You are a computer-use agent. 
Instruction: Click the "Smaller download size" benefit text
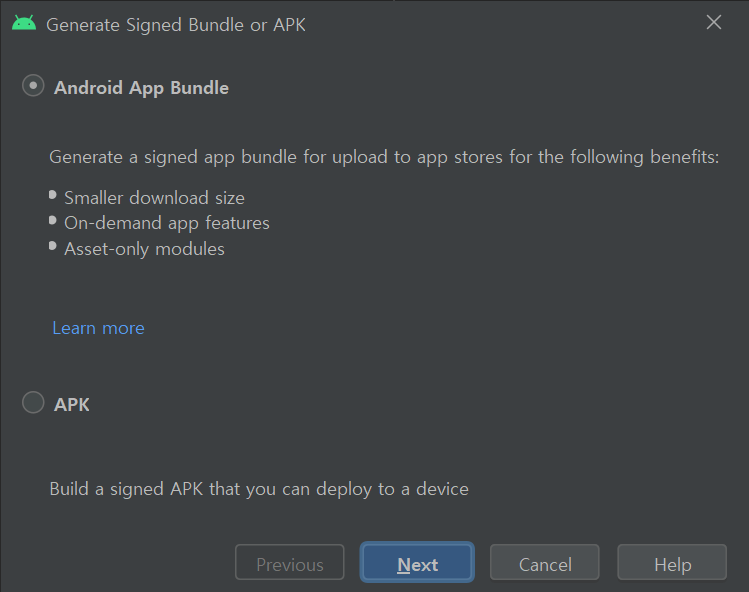[154, 198]
